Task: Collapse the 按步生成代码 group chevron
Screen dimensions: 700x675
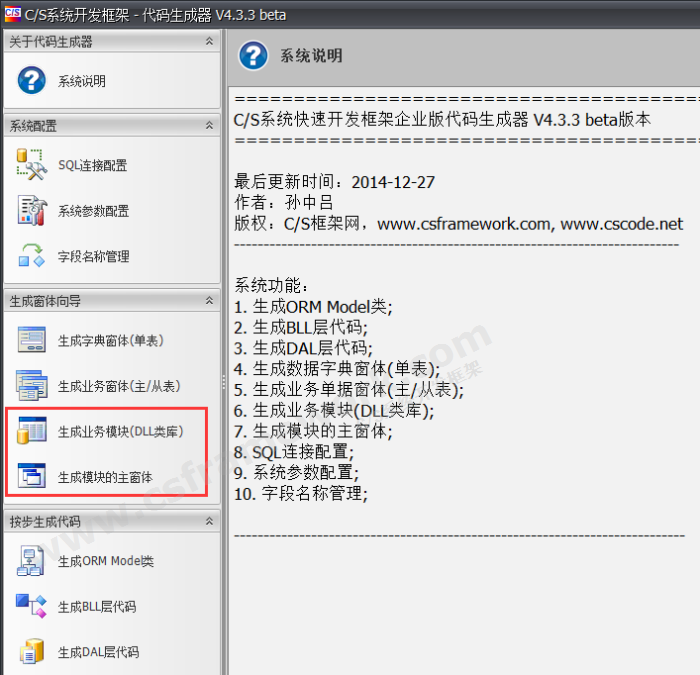Action: (x=209, y=522)
